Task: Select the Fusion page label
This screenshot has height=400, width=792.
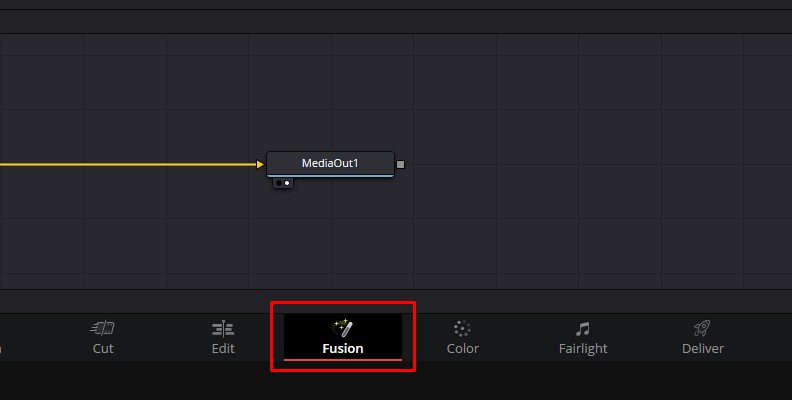Action: coord(343,348)
